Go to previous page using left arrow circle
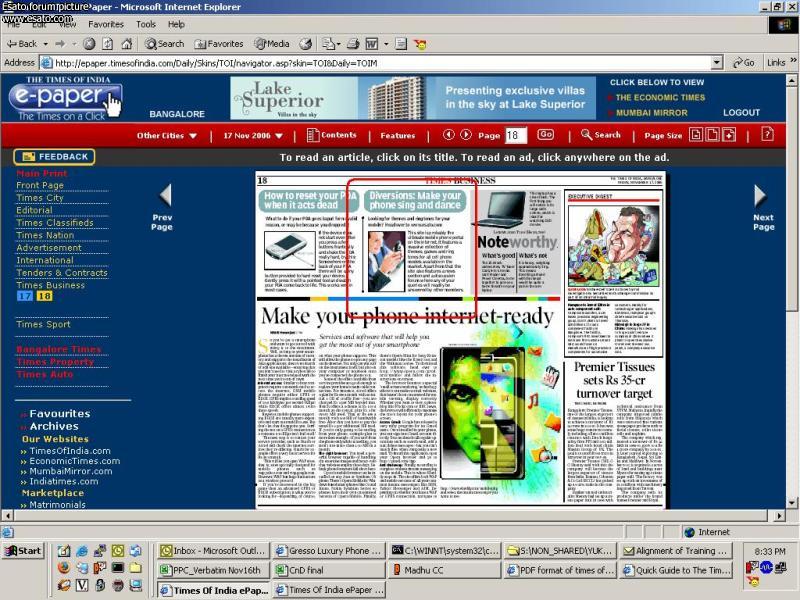Viewport: 800px width, 600px height. [448, 135]
